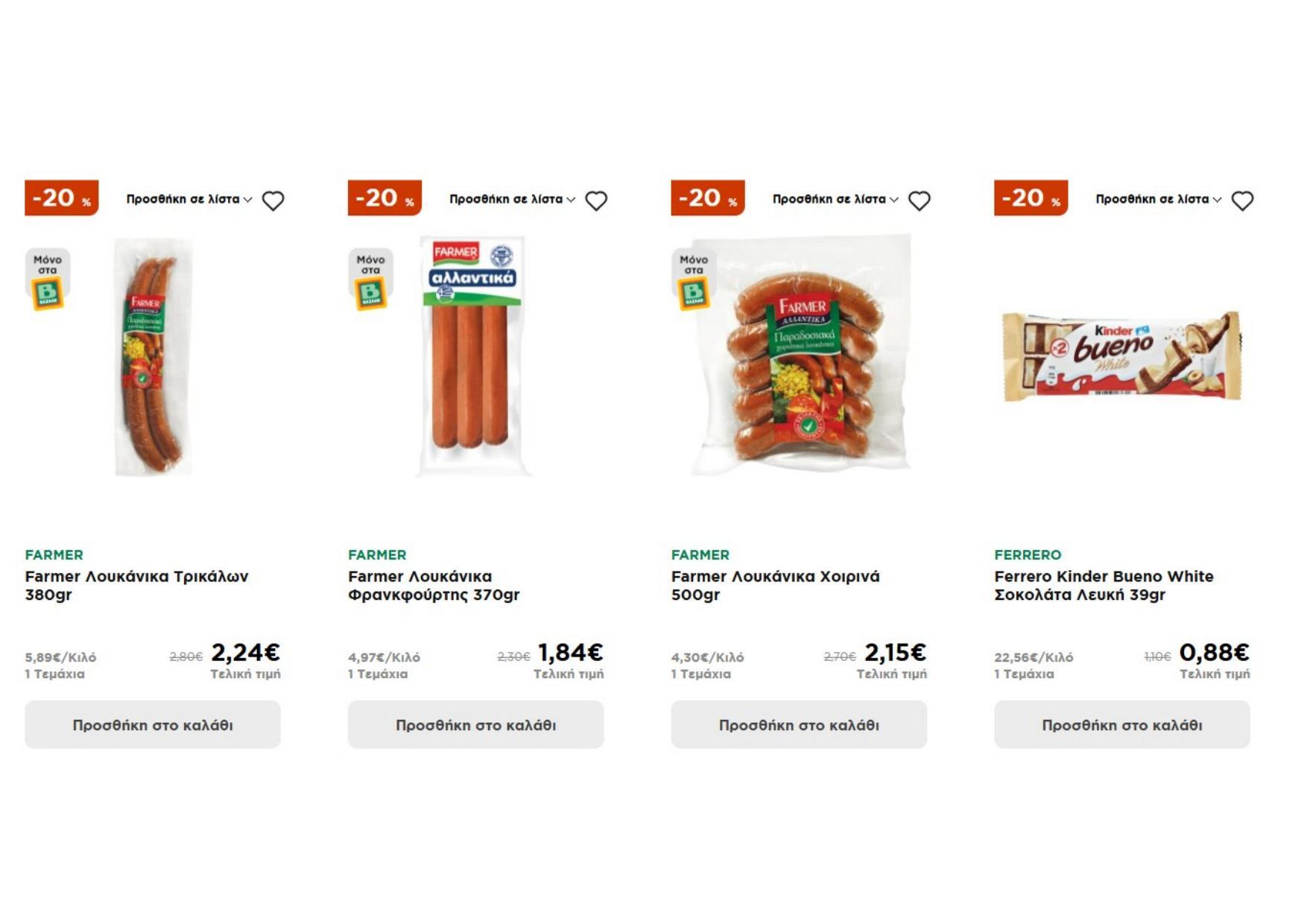Add Farmer Φρανκφούρτης 370gr to cart
The width and height of the screenshot is (1307, 924).
(475, 724)
